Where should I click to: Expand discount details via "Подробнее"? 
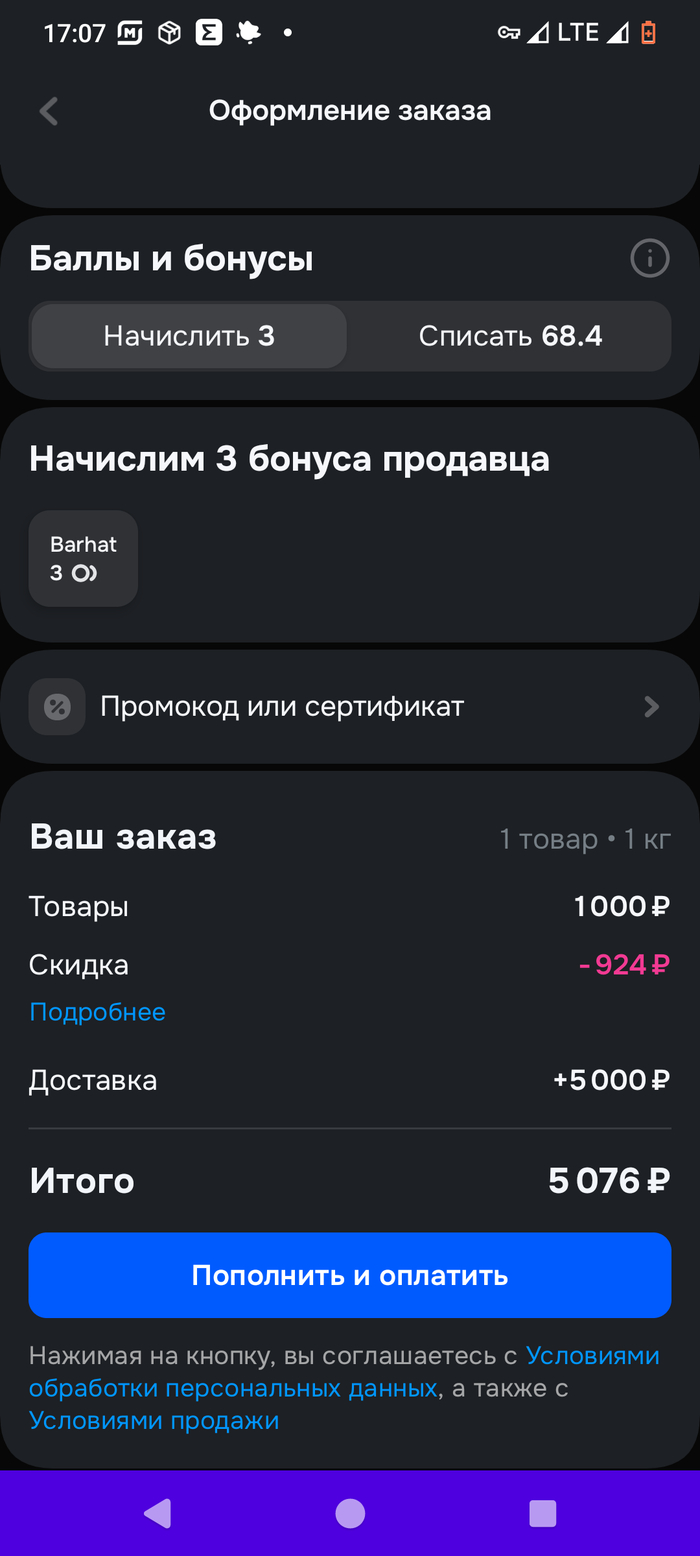(97, 1012)
